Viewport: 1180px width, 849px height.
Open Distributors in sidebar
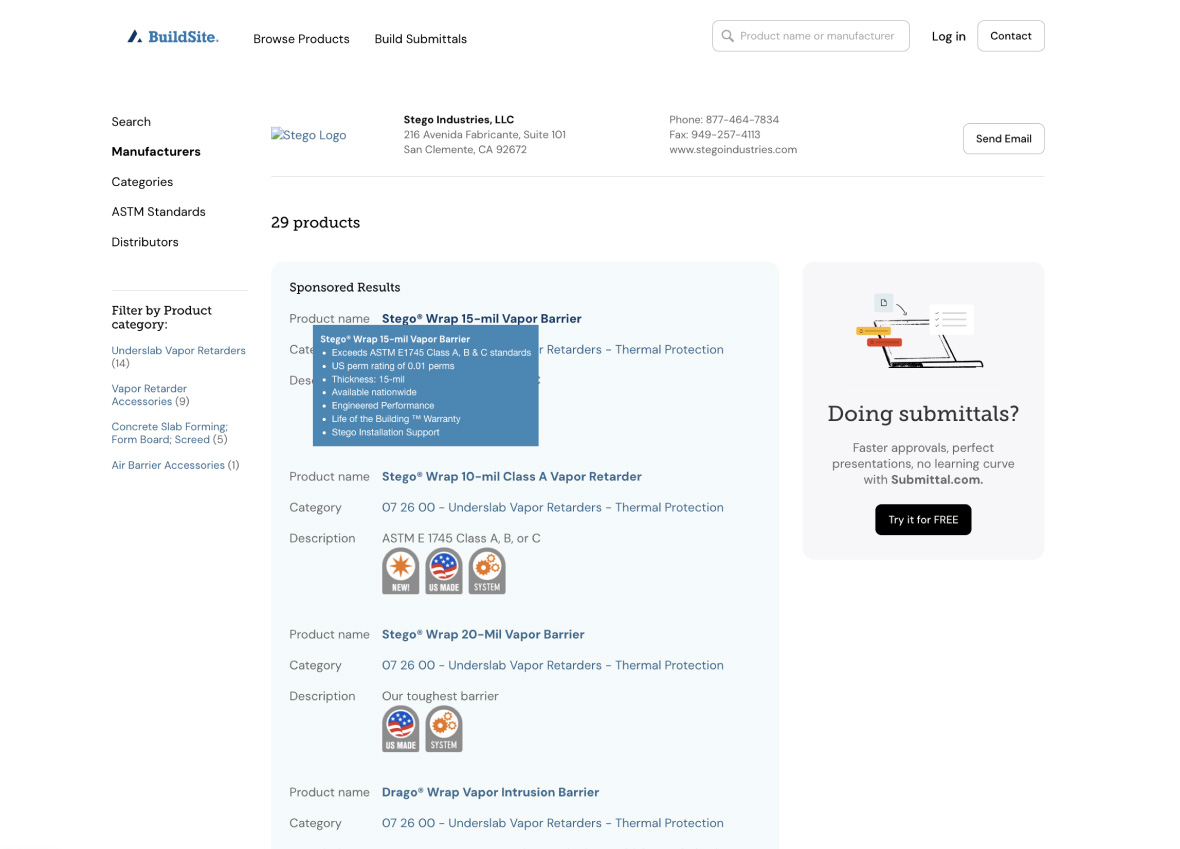click(144, 242)
